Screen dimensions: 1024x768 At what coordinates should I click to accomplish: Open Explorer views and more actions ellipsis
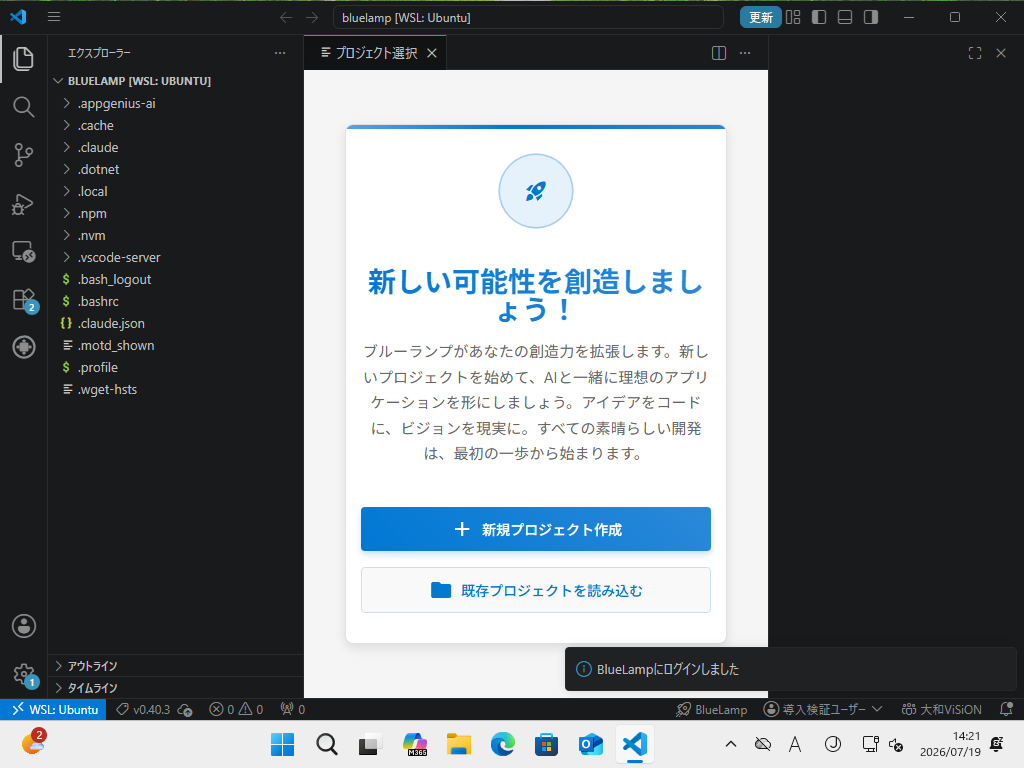click(280, 53)
